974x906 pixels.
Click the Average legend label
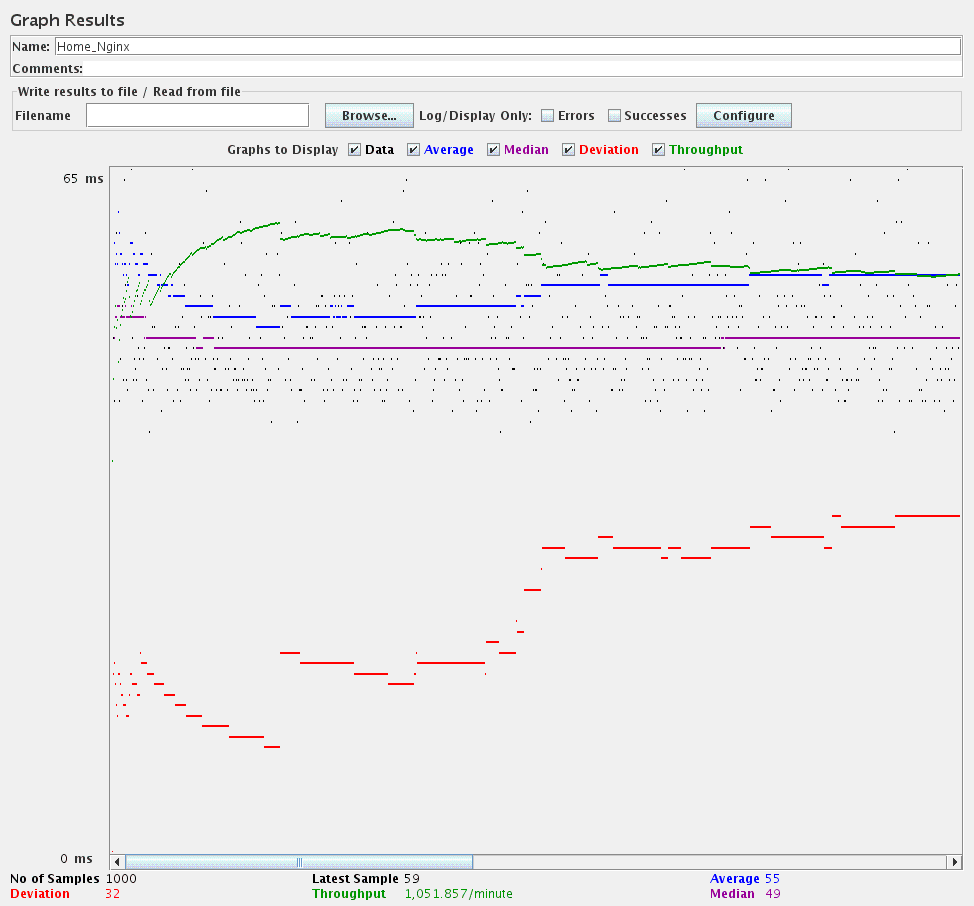[x=448, y=150]
